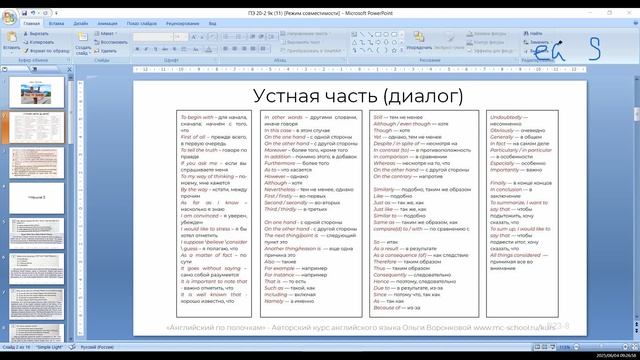This screenshot has height=360, width=640.
Task: Select the Triangle shape in shapes gallery
Action: click(354, 42)
